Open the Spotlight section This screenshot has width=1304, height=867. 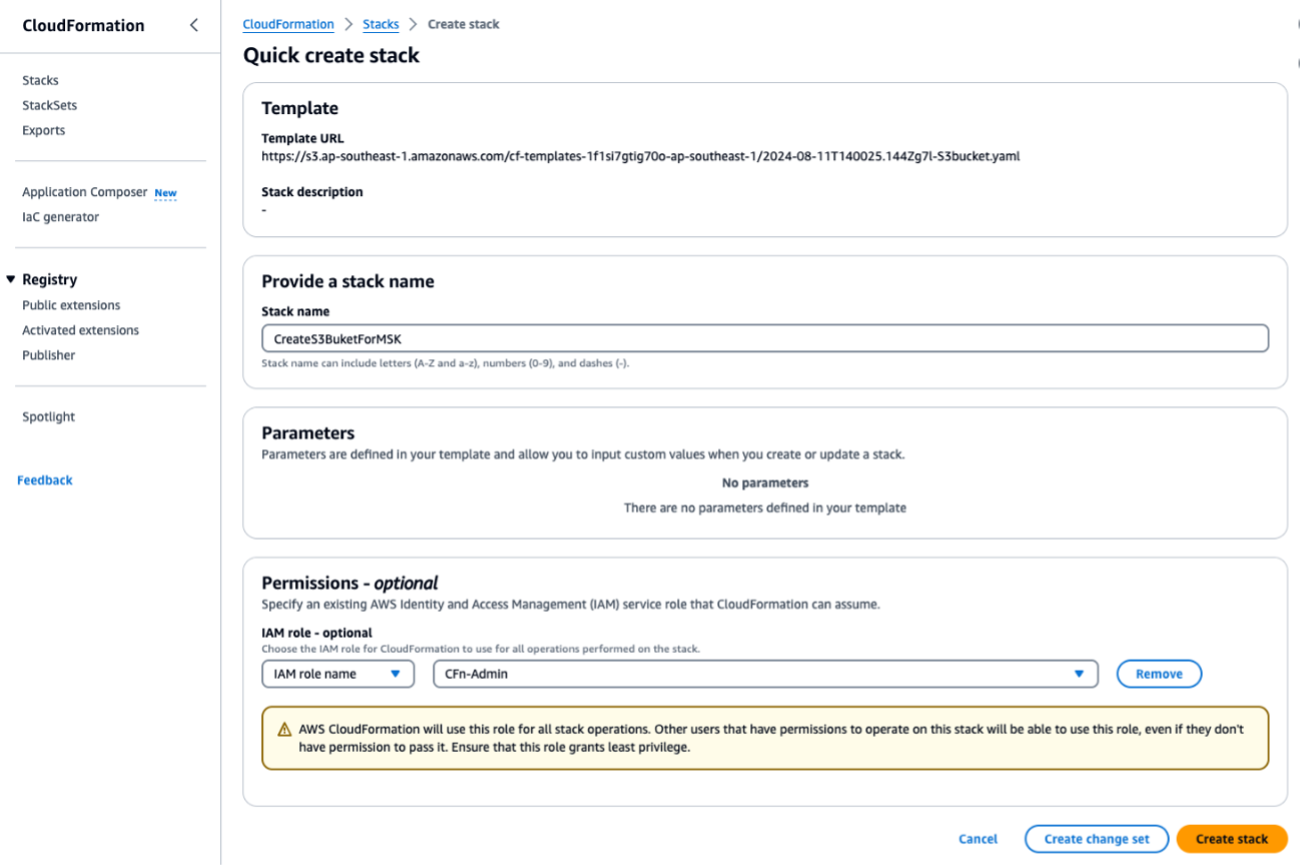(48, 416)
